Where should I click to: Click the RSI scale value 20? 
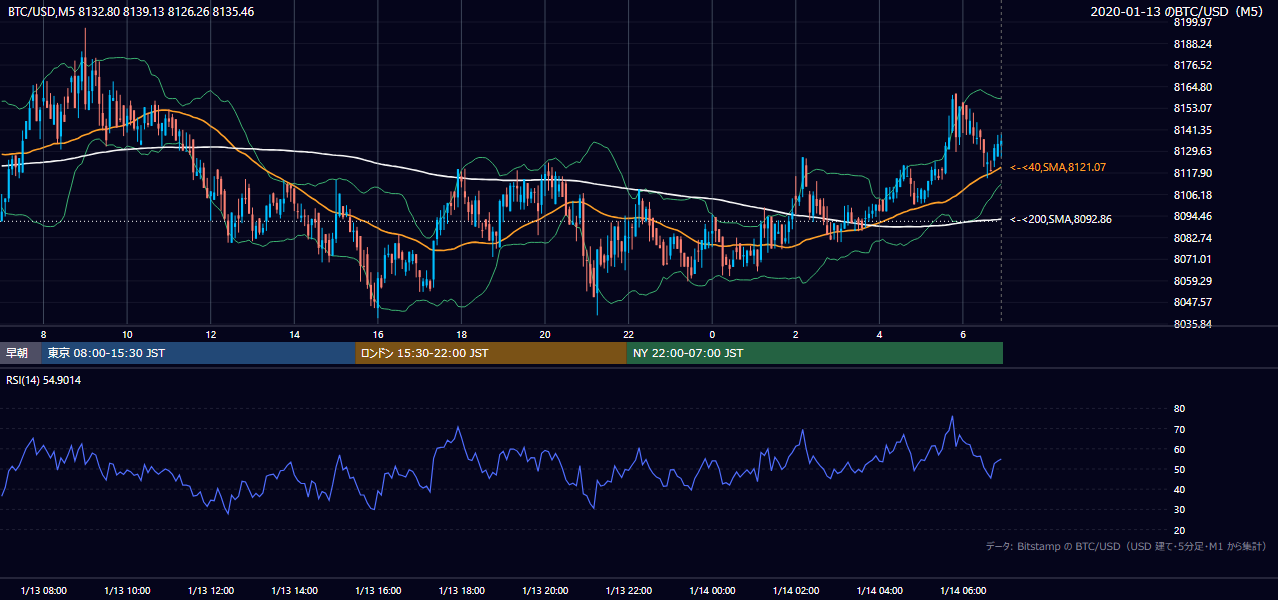(1179, 530)
